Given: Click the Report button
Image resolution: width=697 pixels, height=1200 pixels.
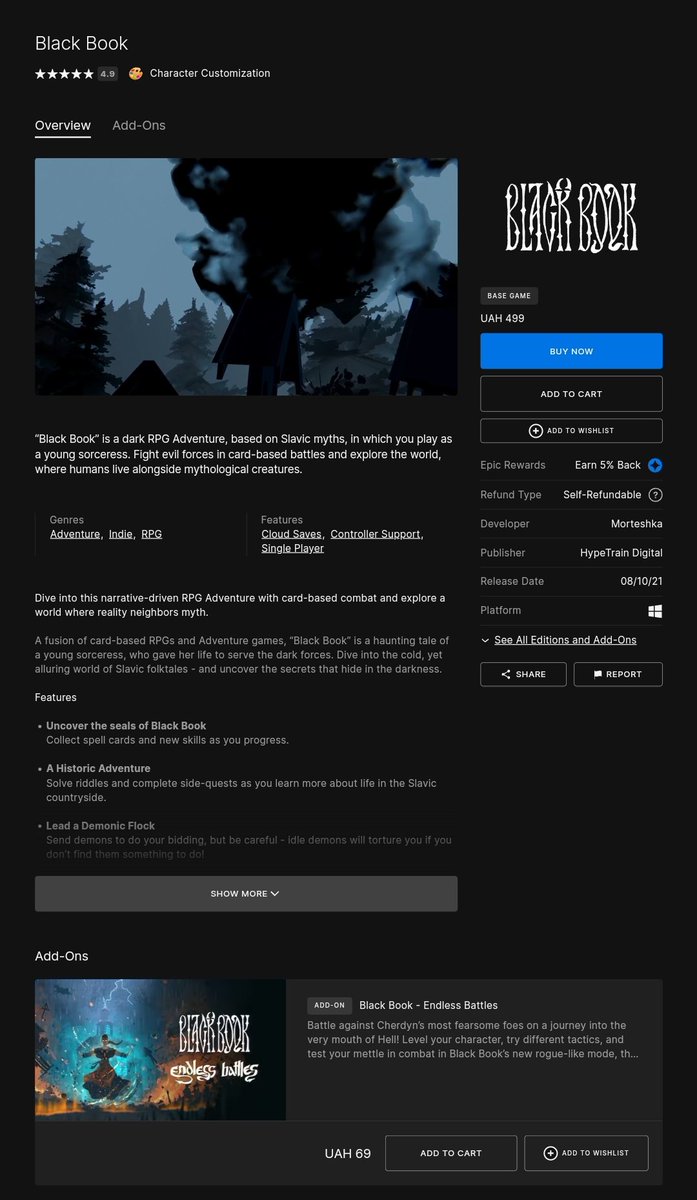Looking at the screenshot, I should (618, 674).
